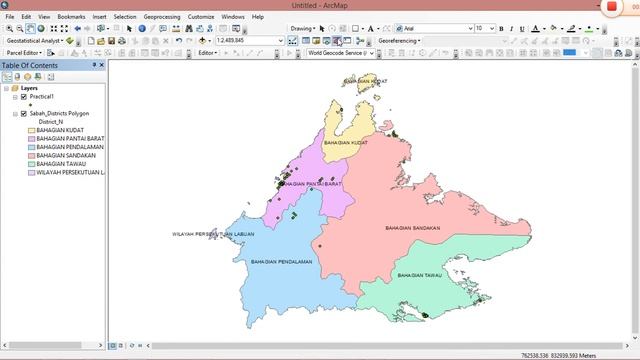Open the Parcel Editor dropdown menu
640x360 pixels.
point(24,53)
